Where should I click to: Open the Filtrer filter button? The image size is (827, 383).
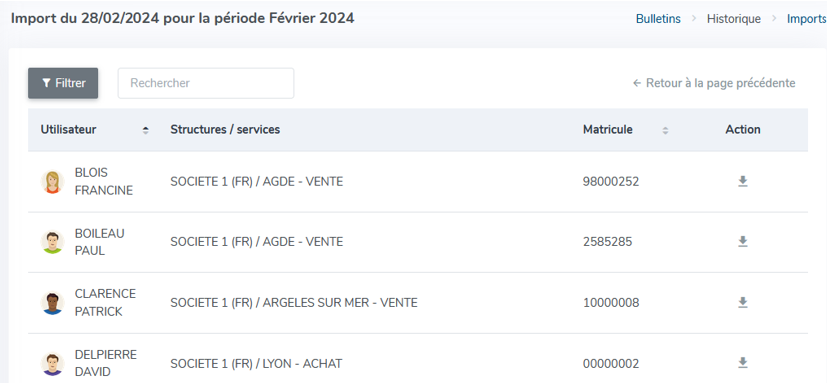(63, 83)
